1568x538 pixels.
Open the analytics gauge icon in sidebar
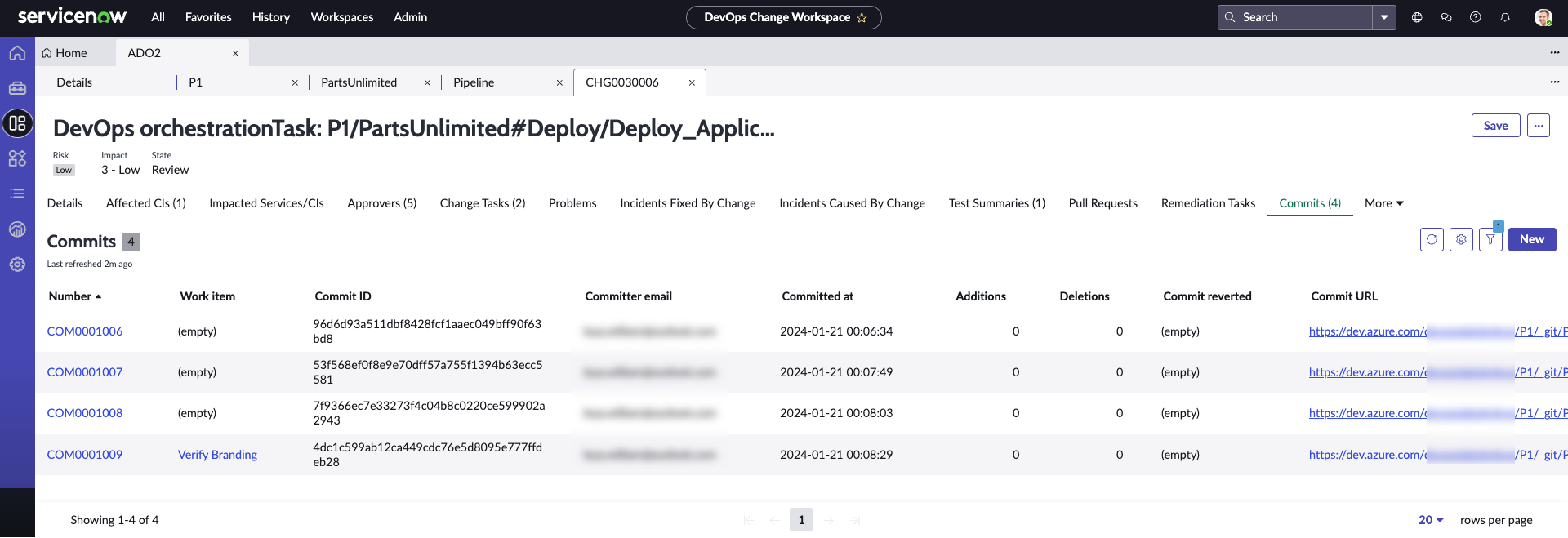[17, 229]
